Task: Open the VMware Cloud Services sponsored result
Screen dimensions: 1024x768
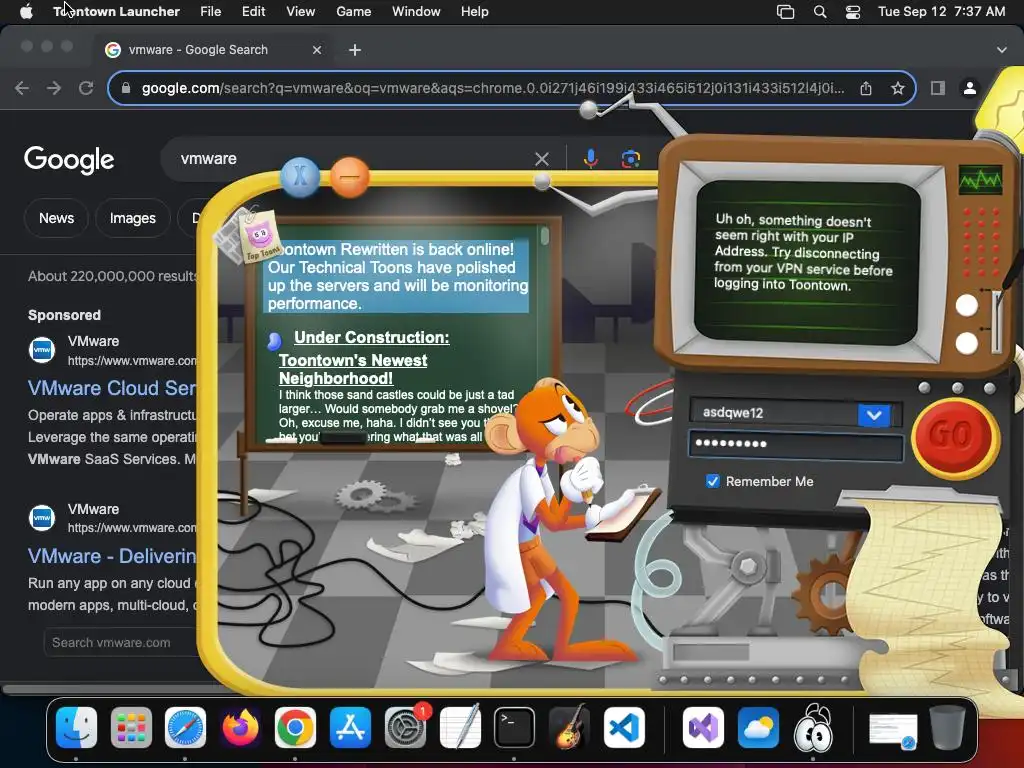Action: 112,389
